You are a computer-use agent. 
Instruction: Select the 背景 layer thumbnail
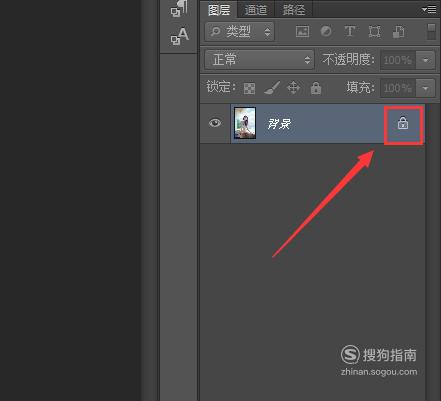click(x=245, y=123)
